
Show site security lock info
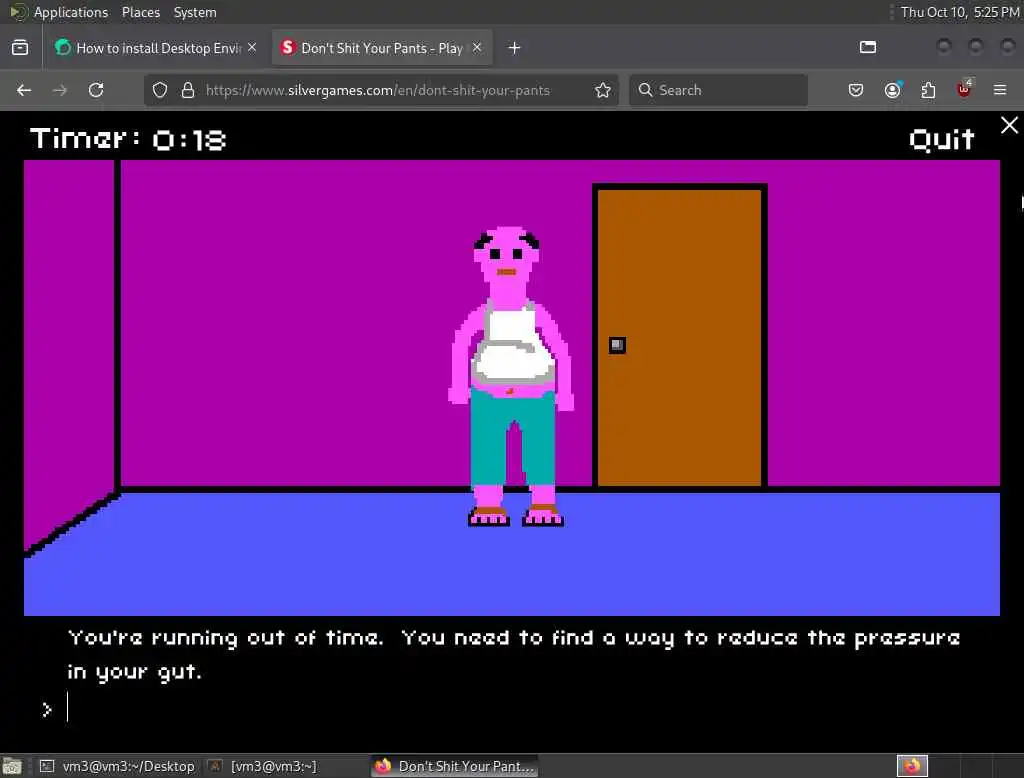(188, 90)
